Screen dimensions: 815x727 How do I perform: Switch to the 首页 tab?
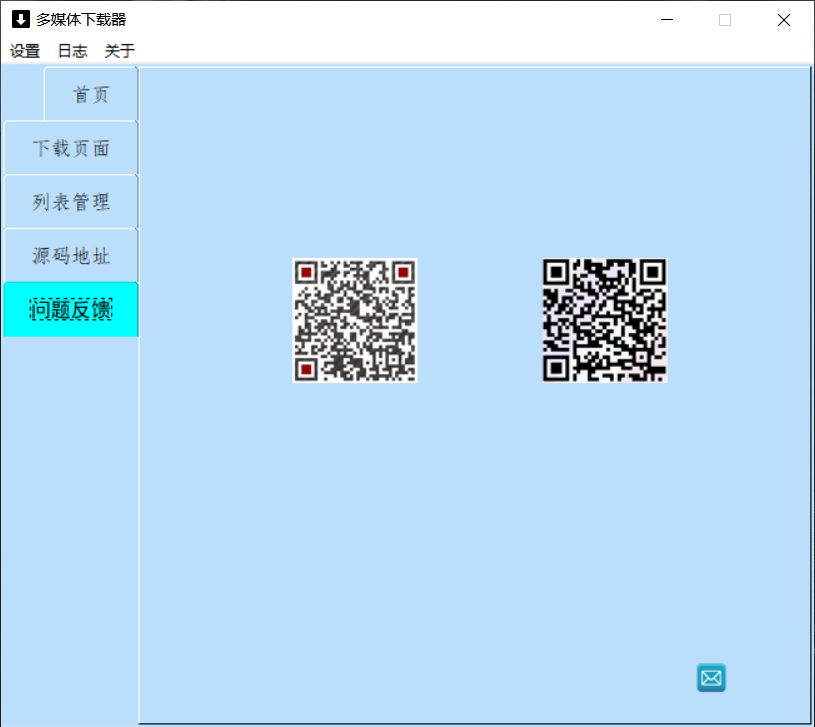pyautogui.click(x=91, y=95)
